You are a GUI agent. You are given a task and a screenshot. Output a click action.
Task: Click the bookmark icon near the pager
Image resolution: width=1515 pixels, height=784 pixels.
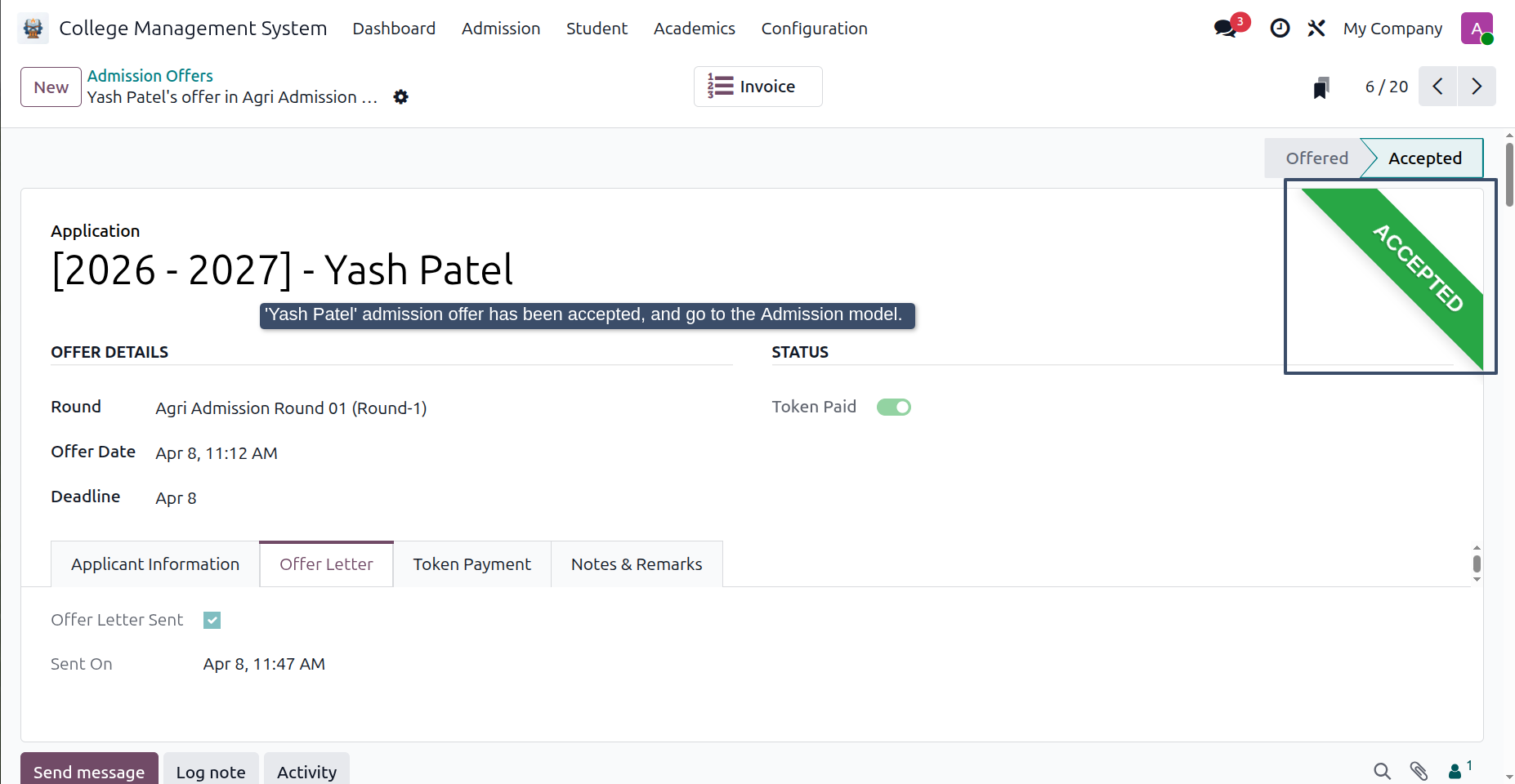coord(1321,87)
